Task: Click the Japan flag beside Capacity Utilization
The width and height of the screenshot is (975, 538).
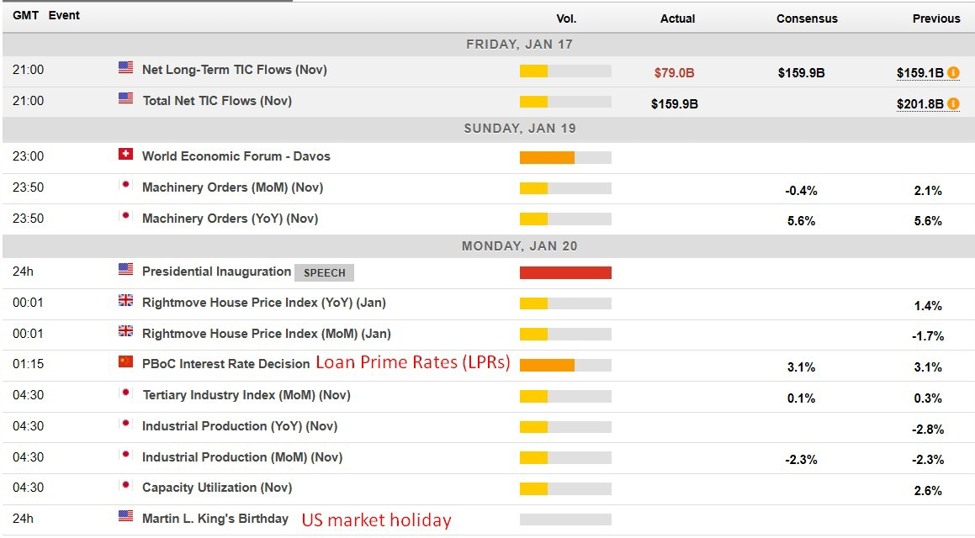Action: pyautogui.click(x=125, y=486)
